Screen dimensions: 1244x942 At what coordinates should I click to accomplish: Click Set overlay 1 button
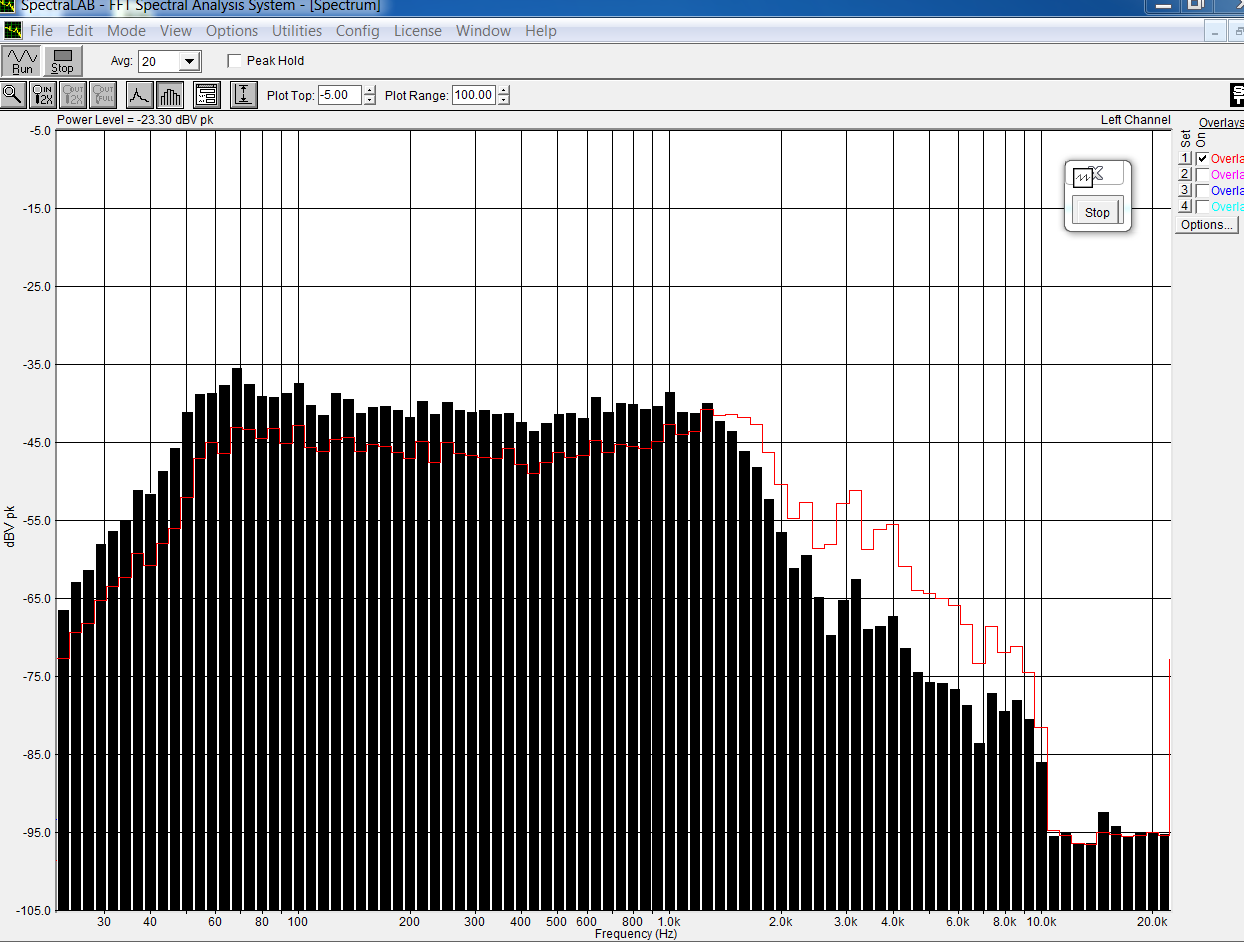[1185, 159]
